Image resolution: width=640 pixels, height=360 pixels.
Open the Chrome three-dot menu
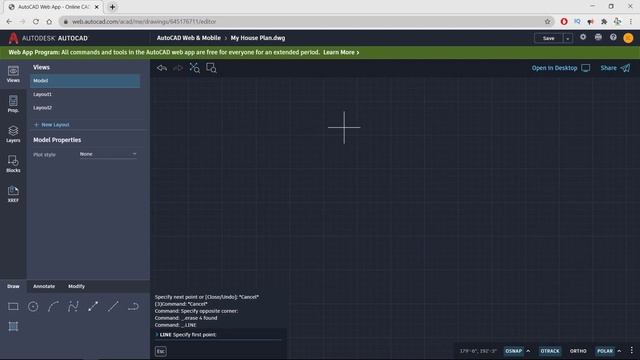coord(631,22)
